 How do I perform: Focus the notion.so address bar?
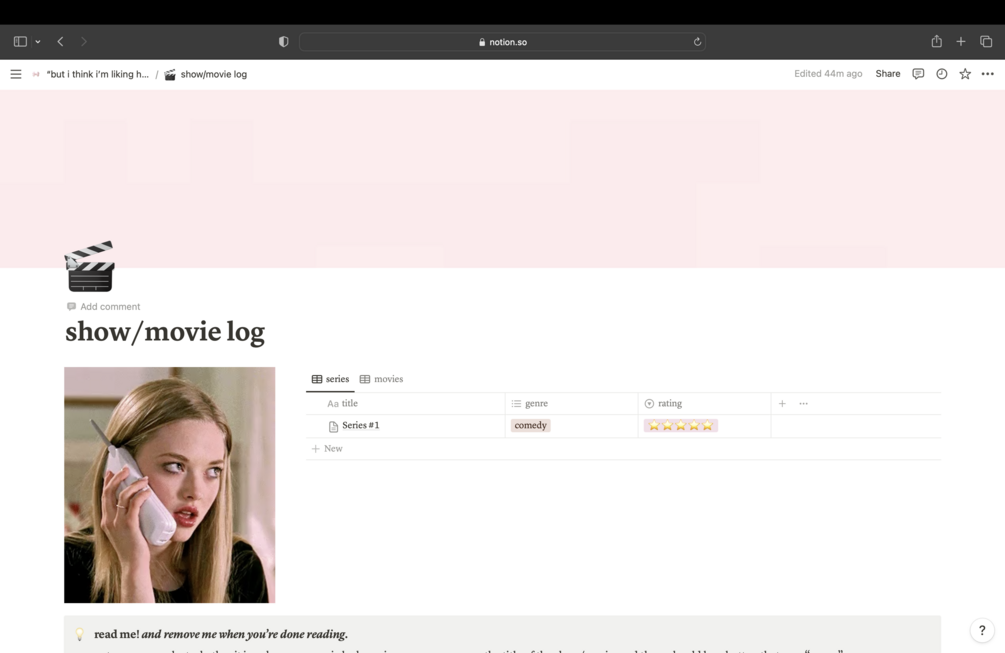point(502,42)
